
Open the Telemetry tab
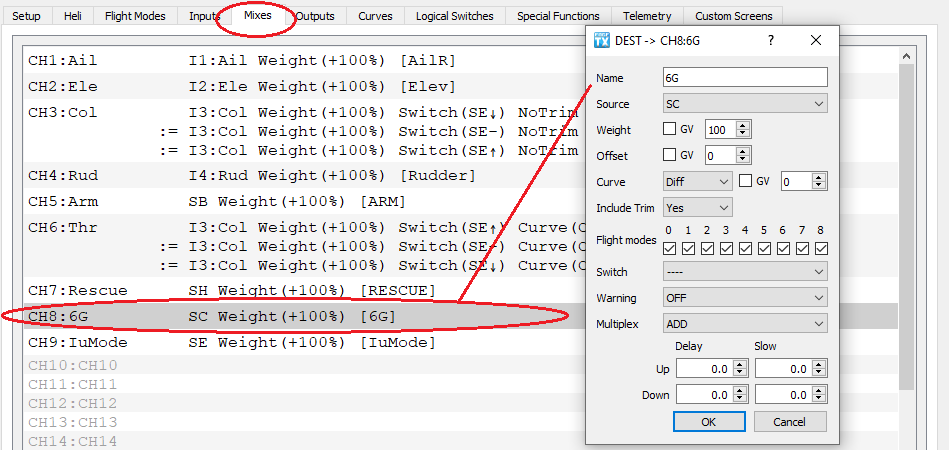click(x=646, y=16)
